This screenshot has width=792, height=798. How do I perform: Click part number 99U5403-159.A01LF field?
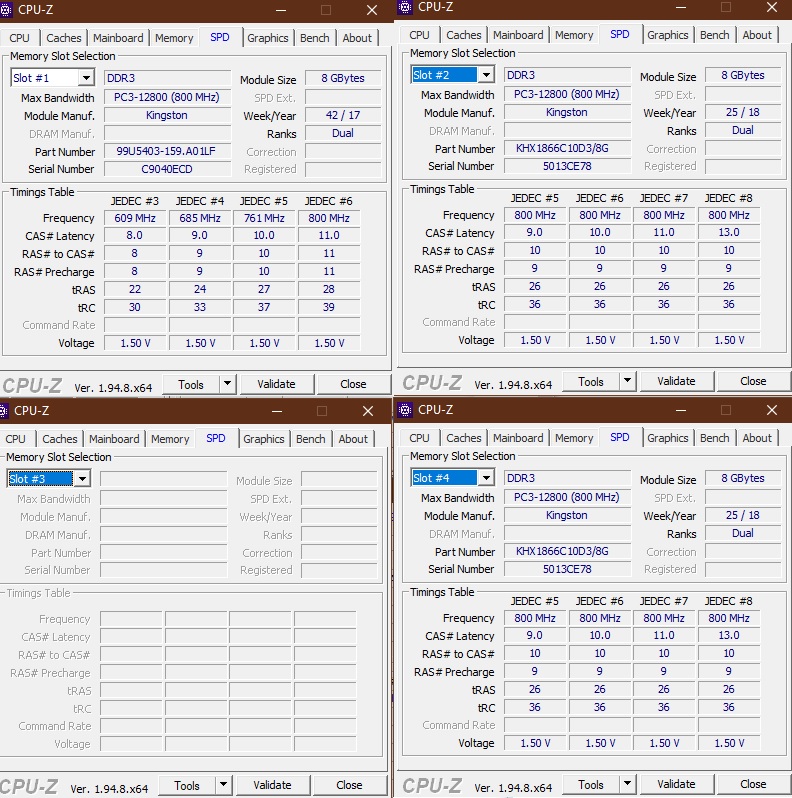(167, 151)
